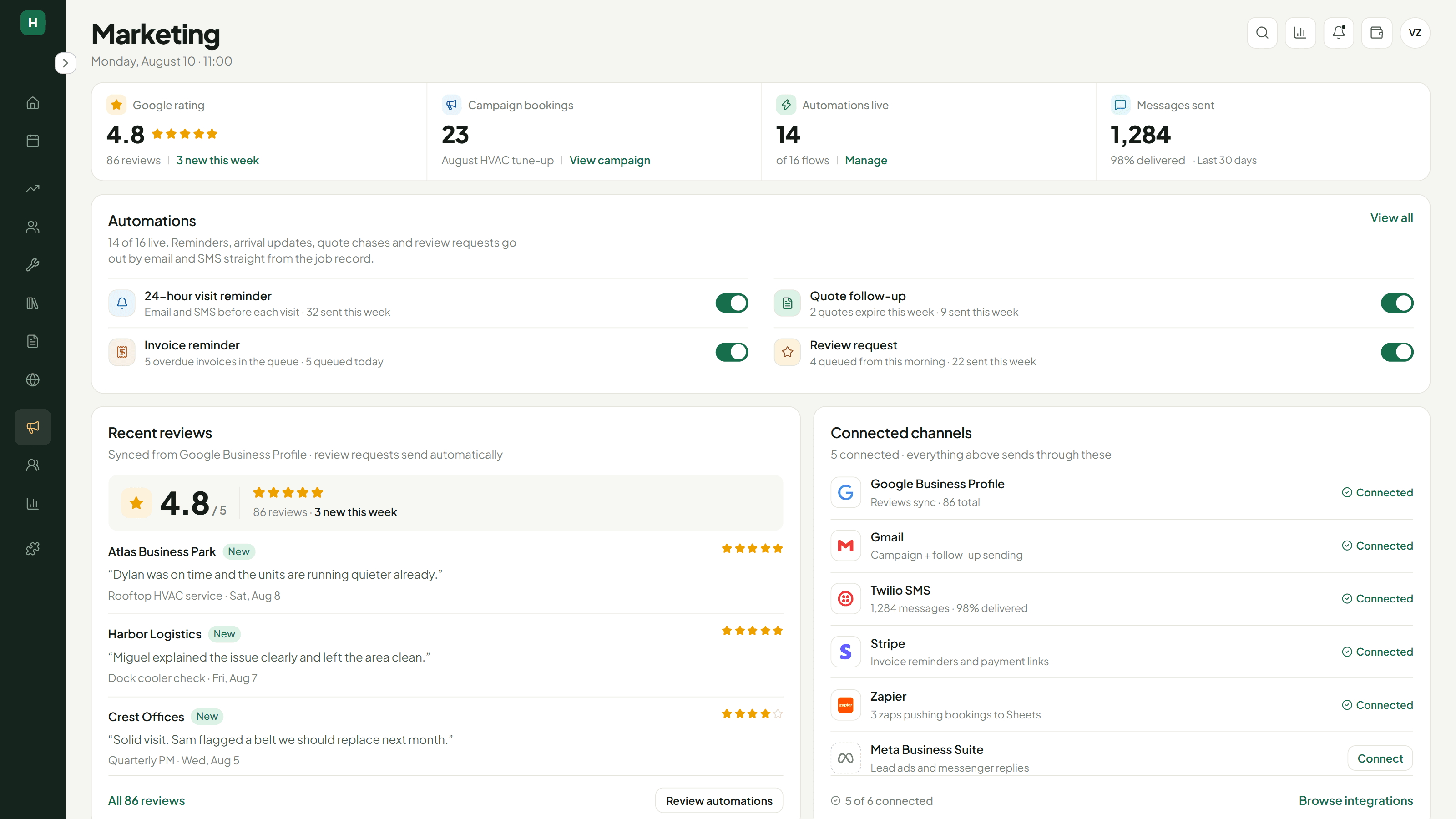Open the puzzle piece integrations icon in the sidebar
The width and height of the screenshot is (1456, 819).
[33, 548]
